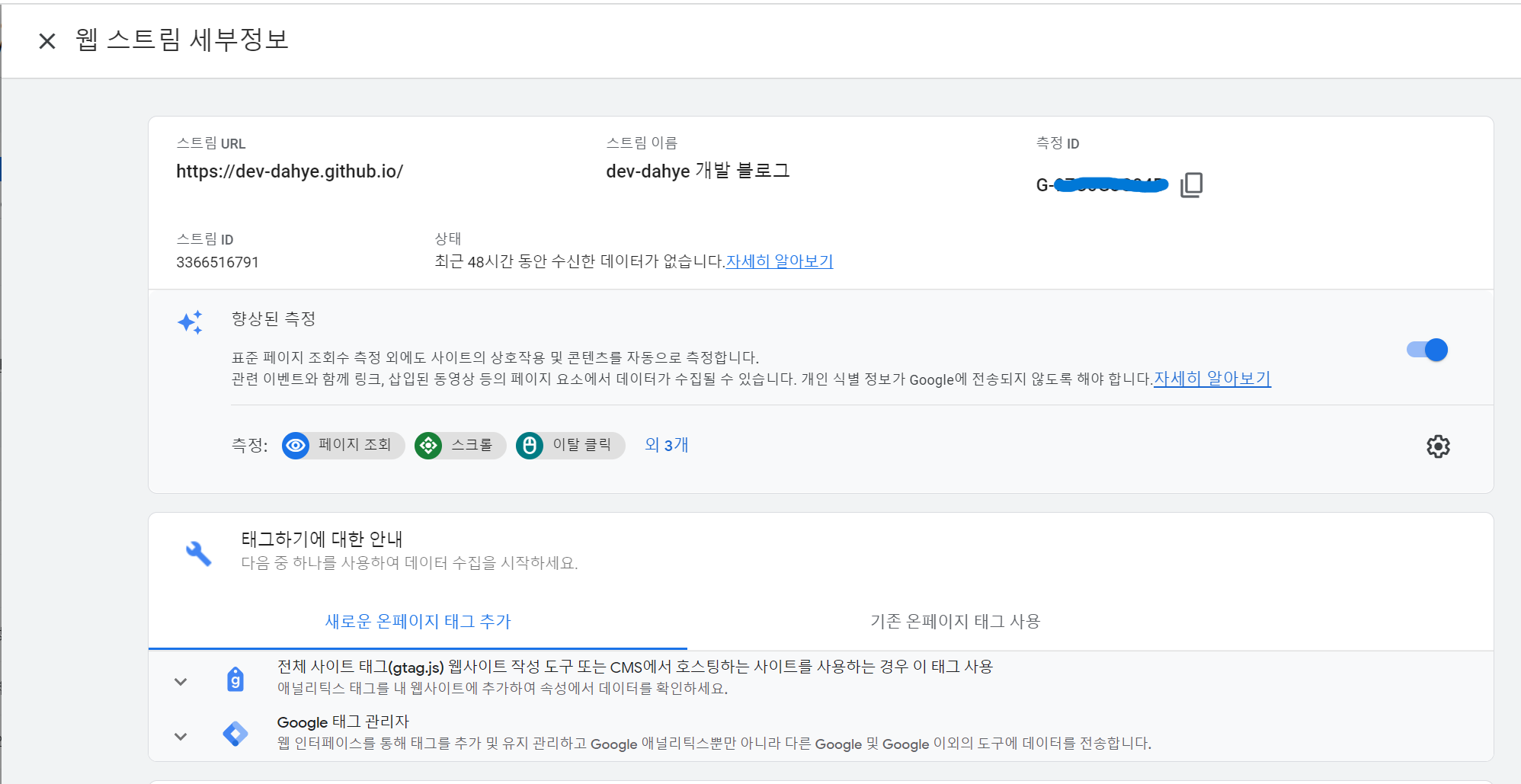Click the Google 태그 관리자 title text
The image size is (1521, 784).
(x=343, y=722)
